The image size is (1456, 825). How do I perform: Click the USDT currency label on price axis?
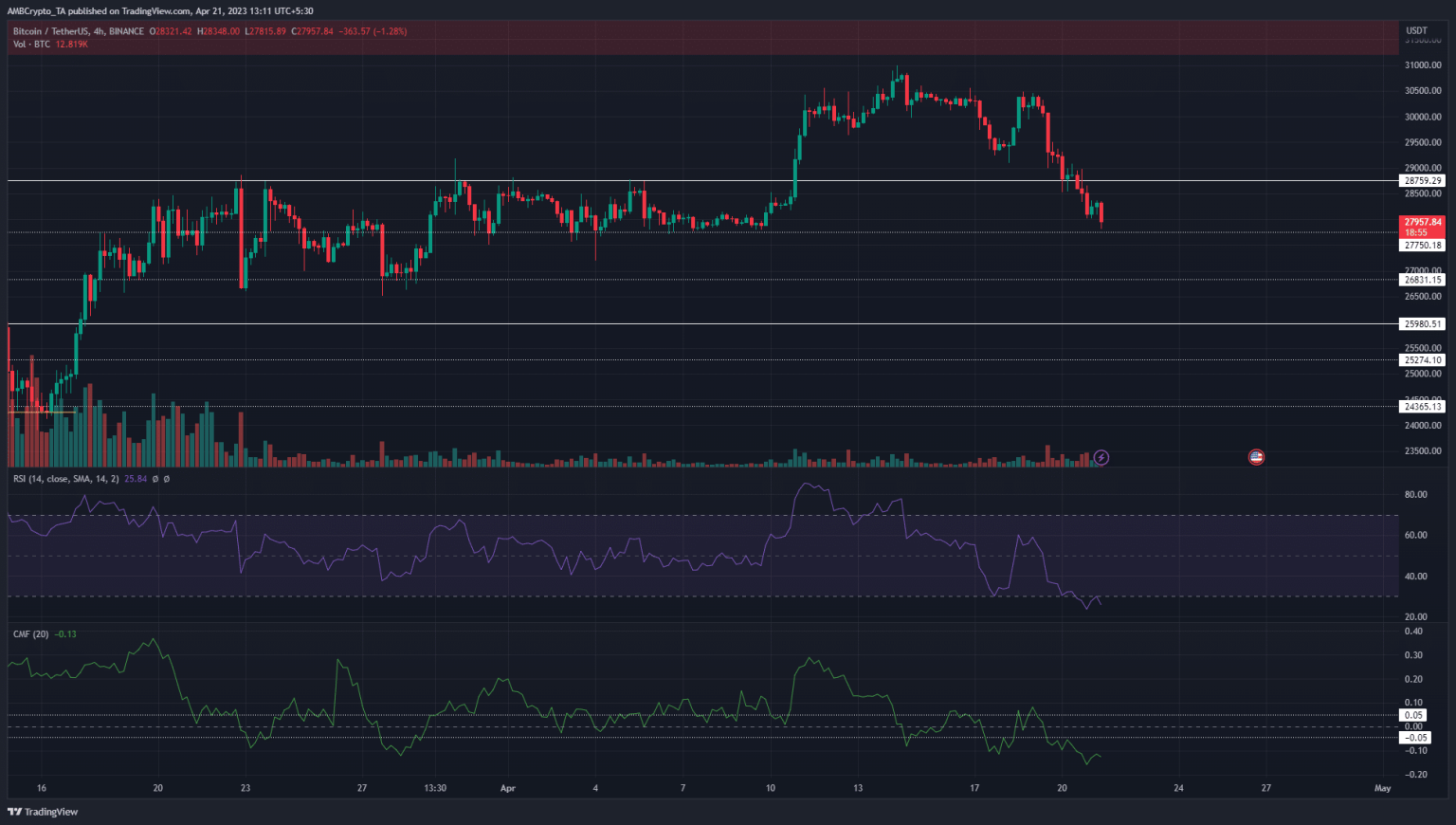pyautogui.click(x=1418, y=30)
